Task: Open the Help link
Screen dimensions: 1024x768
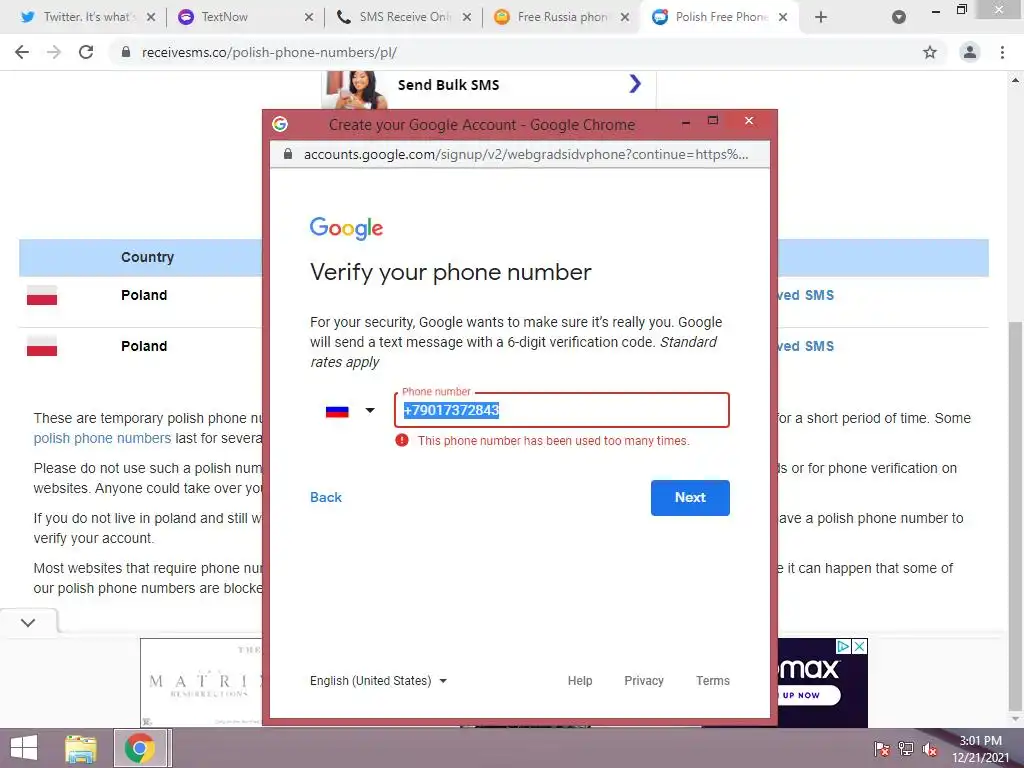Action: 580,680
